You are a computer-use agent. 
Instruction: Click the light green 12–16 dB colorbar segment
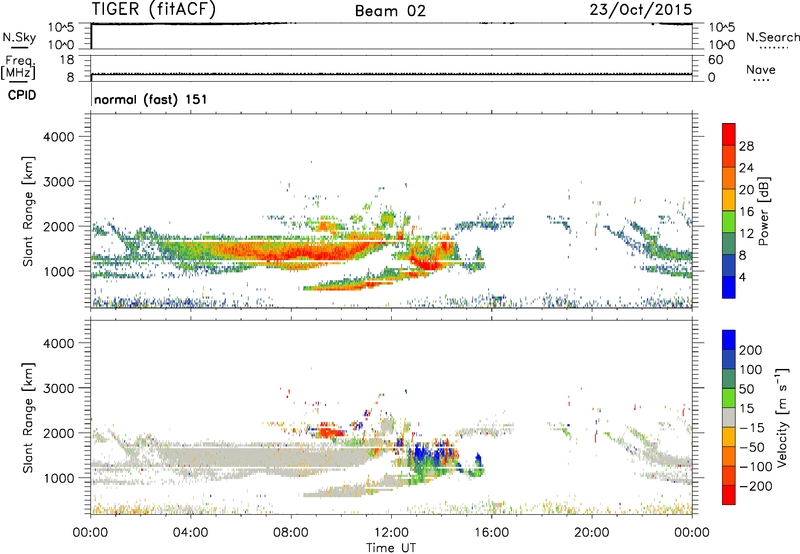(x=729, y=222)
